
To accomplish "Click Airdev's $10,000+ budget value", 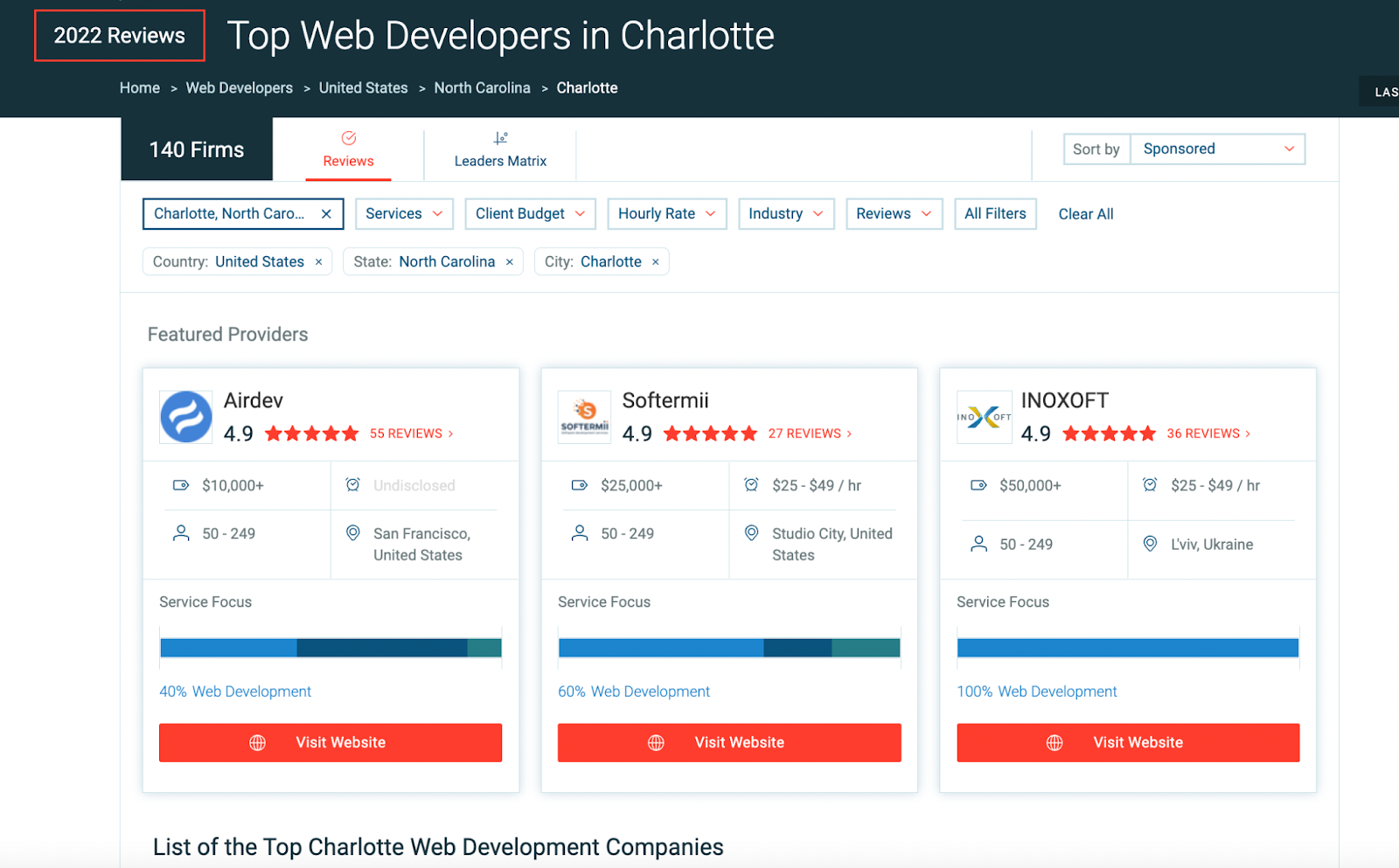I will [233, 485].
